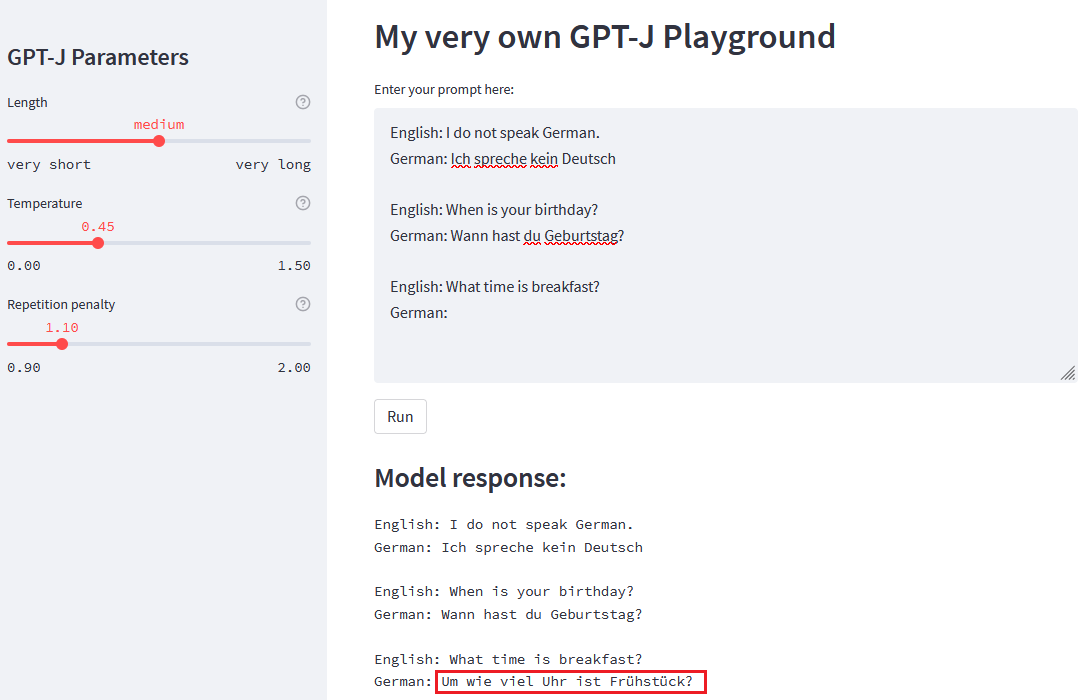Click 'English: I do not speak German.' in response
Viewport: 1085px width, 700px height.
point(504,524)
